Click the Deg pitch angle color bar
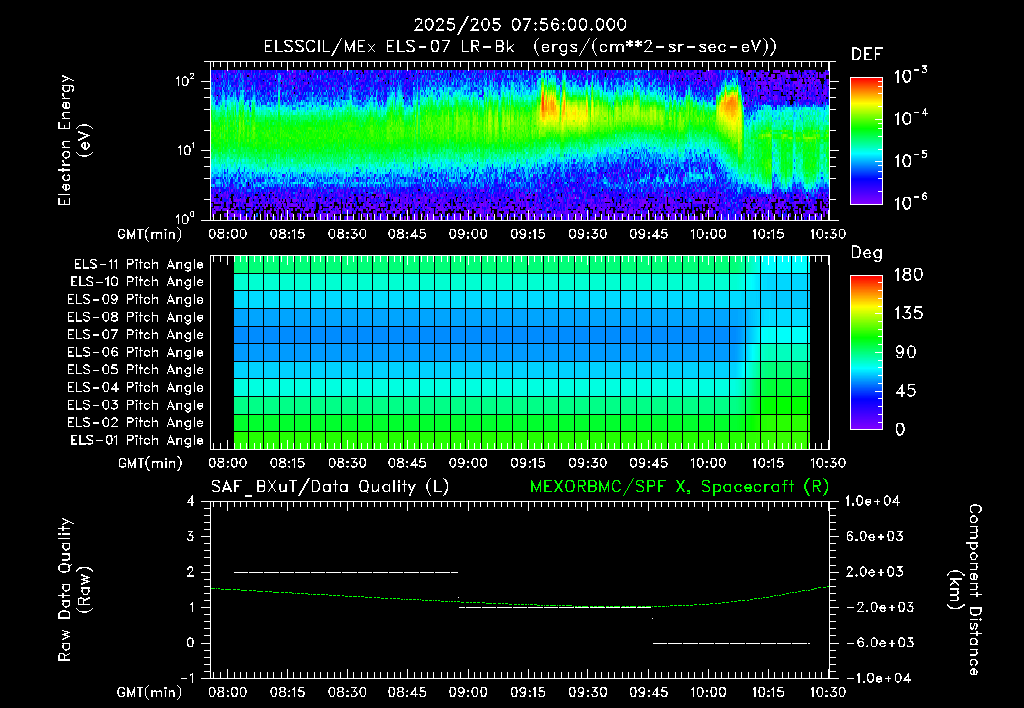Screen dimensions: 1024x708 coord(866,352)
